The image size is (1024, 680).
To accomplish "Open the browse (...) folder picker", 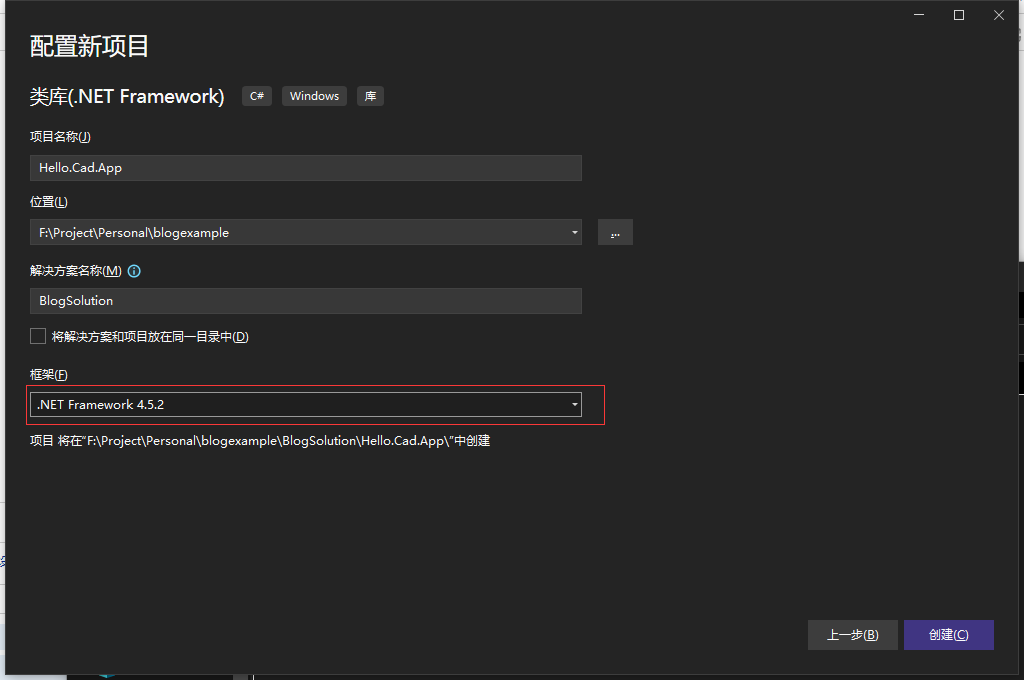I will tap(615, 231).
